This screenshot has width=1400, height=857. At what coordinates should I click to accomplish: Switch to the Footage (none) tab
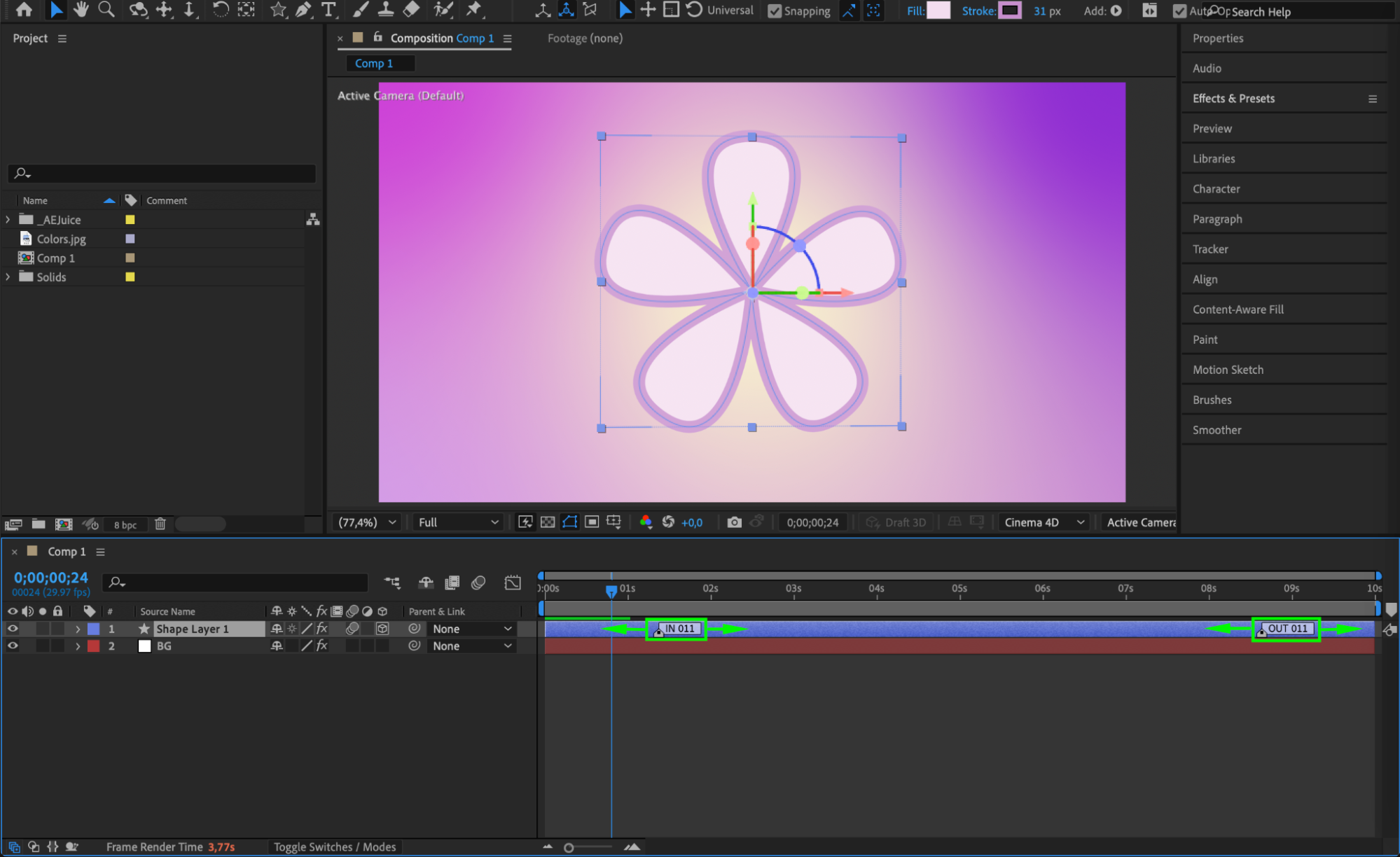pyautogui.click(x=585, y=39)
